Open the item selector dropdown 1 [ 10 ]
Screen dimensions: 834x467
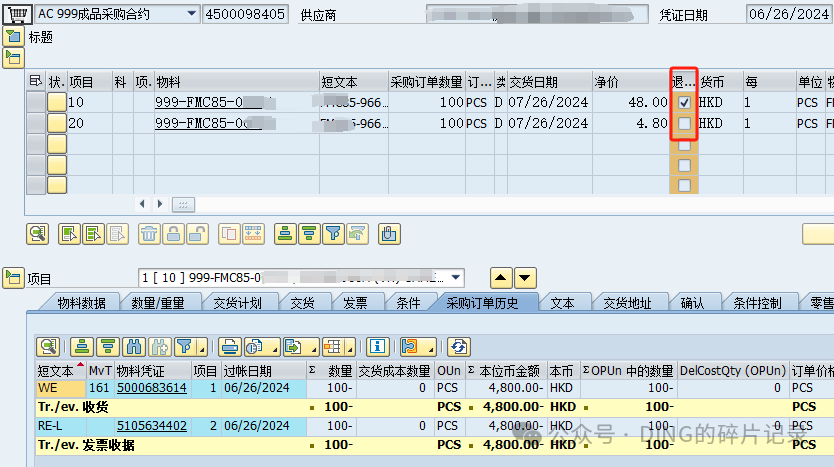coord(456,277)
